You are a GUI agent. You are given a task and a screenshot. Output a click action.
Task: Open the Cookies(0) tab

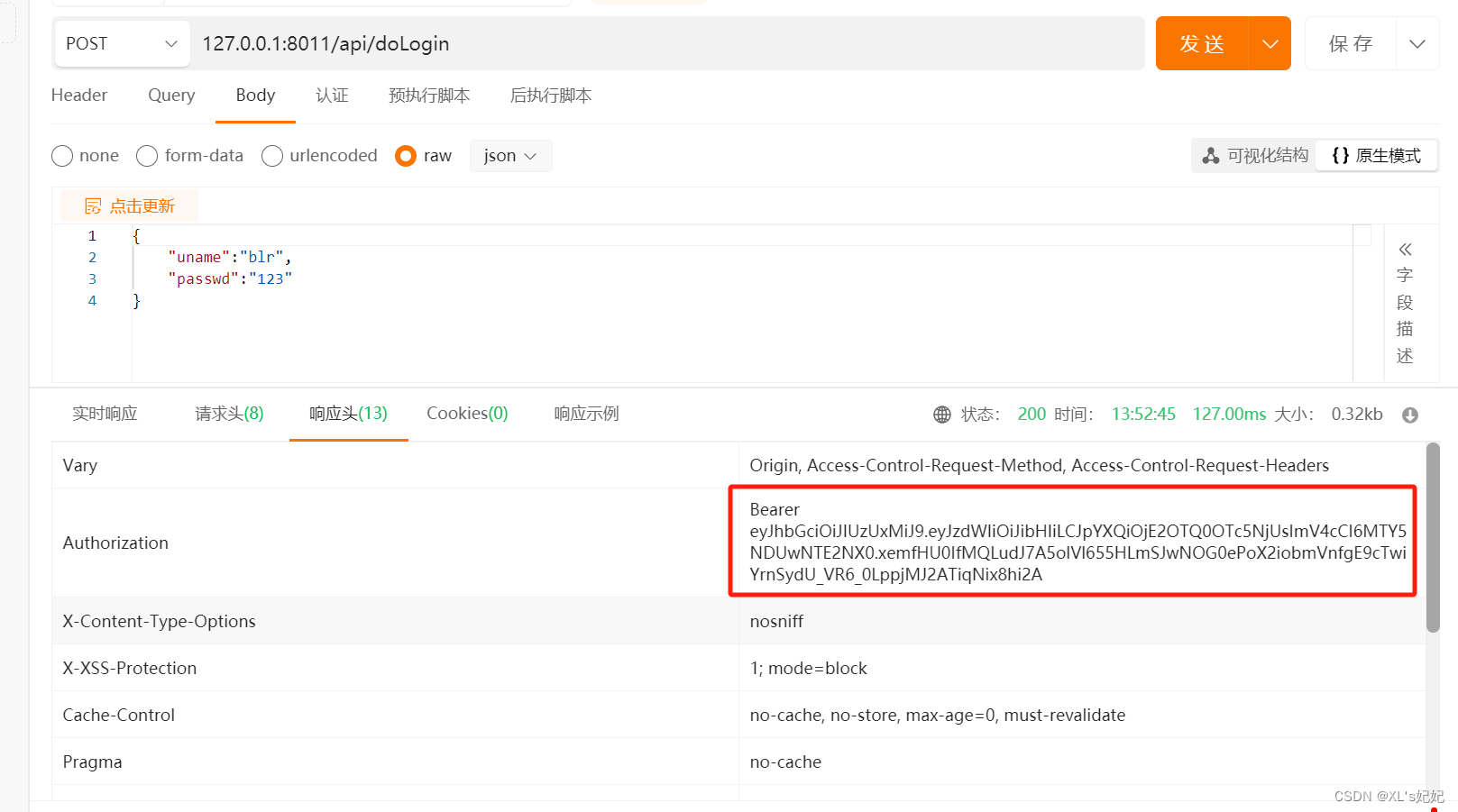click(467, 414)
